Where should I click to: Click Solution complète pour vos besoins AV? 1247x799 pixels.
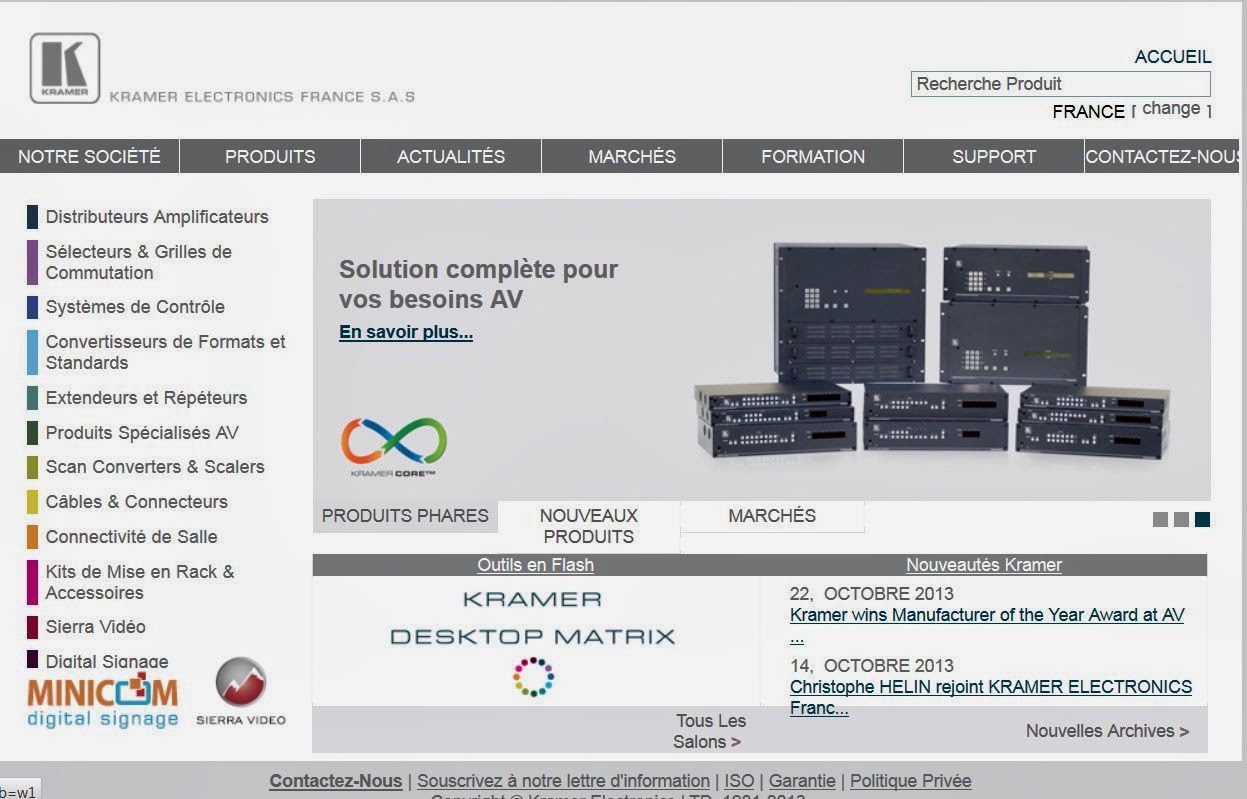[x=478, y=284]
